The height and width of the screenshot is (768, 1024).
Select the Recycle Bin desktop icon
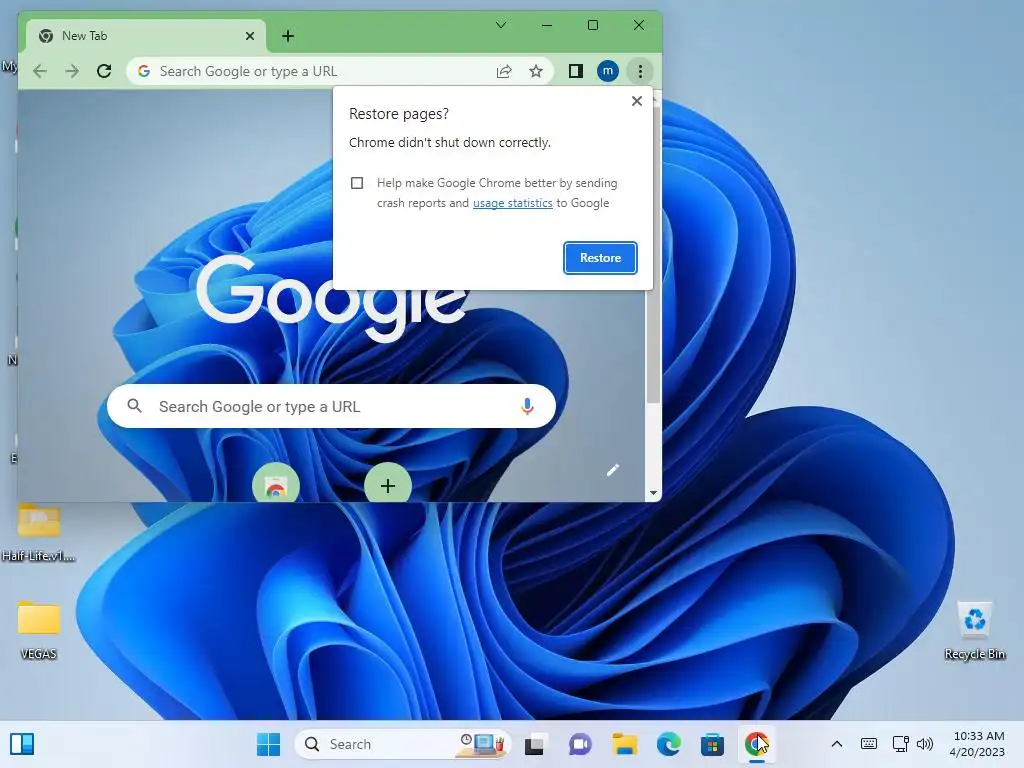click(x=975, y=630)
